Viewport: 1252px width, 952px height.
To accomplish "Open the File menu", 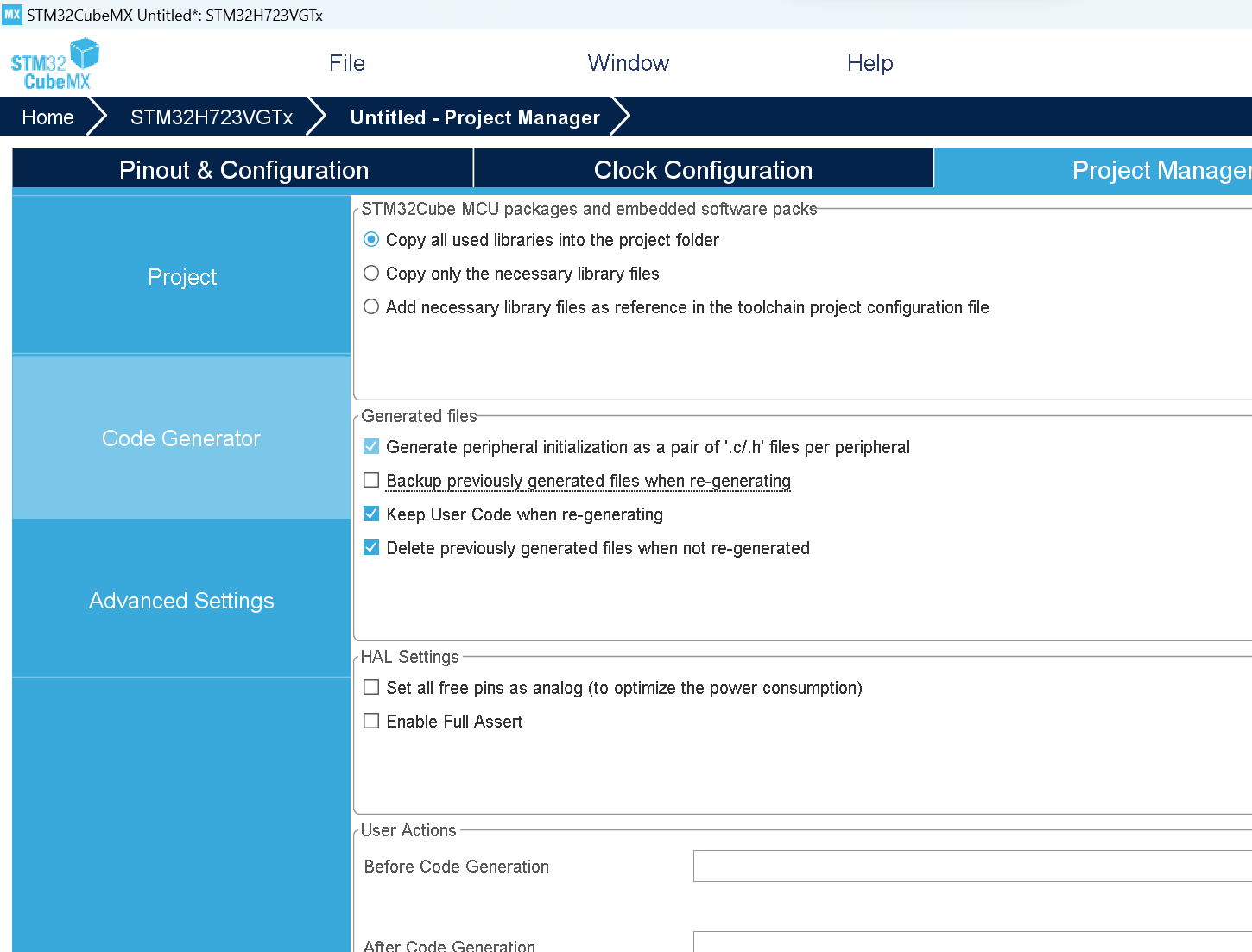I will click(347, 63).
